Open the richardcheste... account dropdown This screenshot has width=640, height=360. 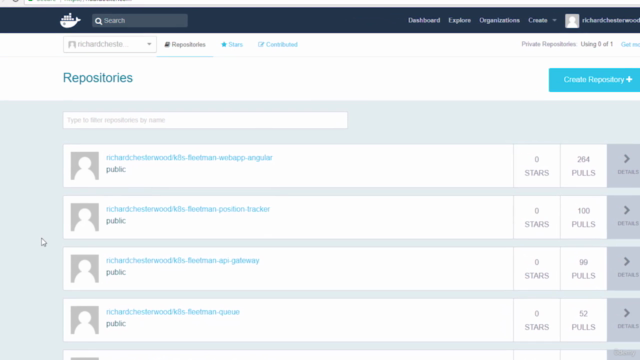[x=109, y=44]
